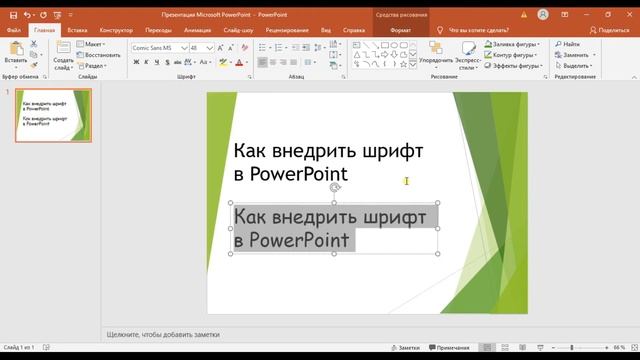Open the bullets list dropdown
This screenshot has width=640, height=360.
[x=271, y=48]
